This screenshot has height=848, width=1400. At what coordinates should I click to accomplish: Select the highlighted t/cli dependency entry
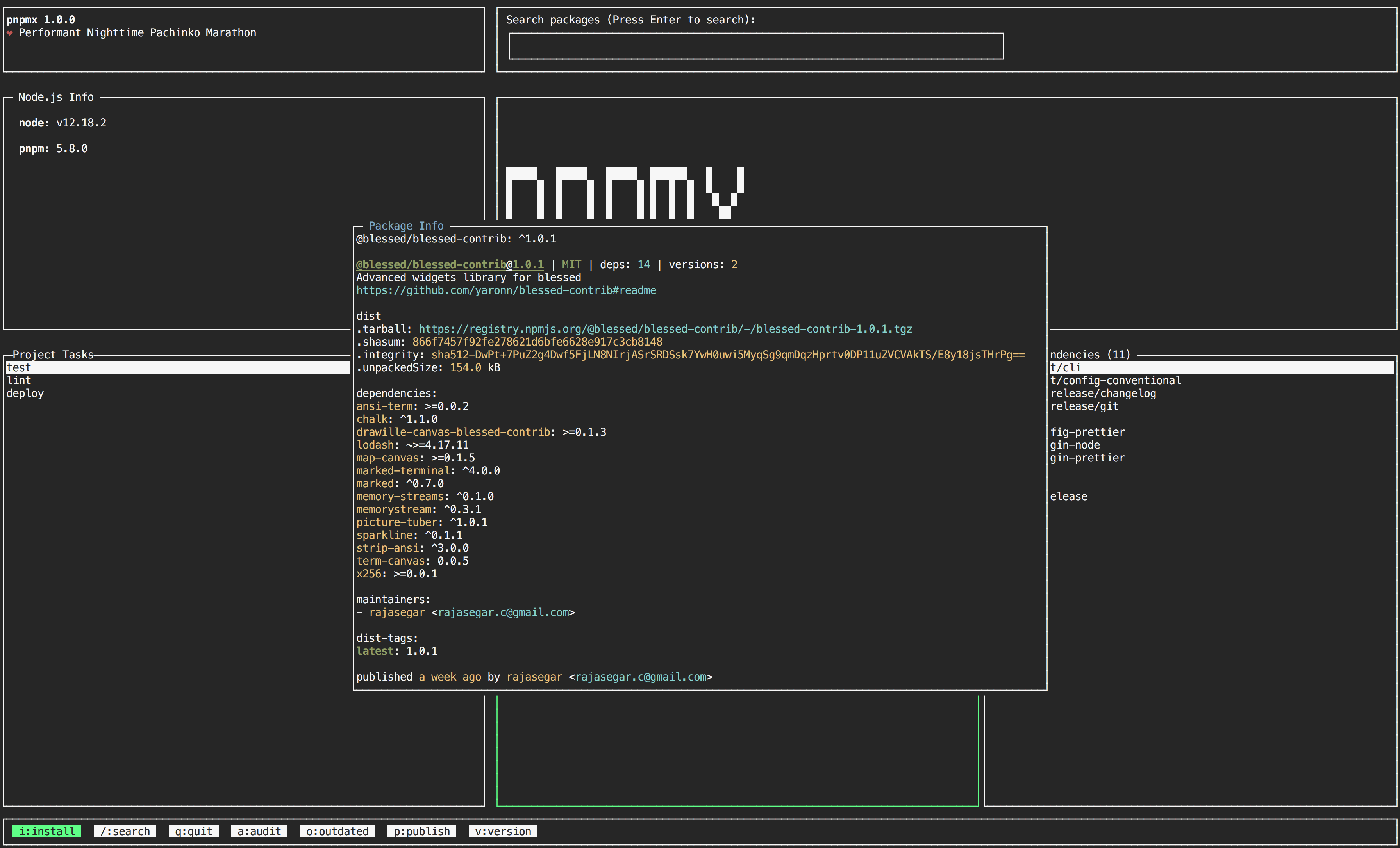pyautogui.click(x=1065, y=367)
